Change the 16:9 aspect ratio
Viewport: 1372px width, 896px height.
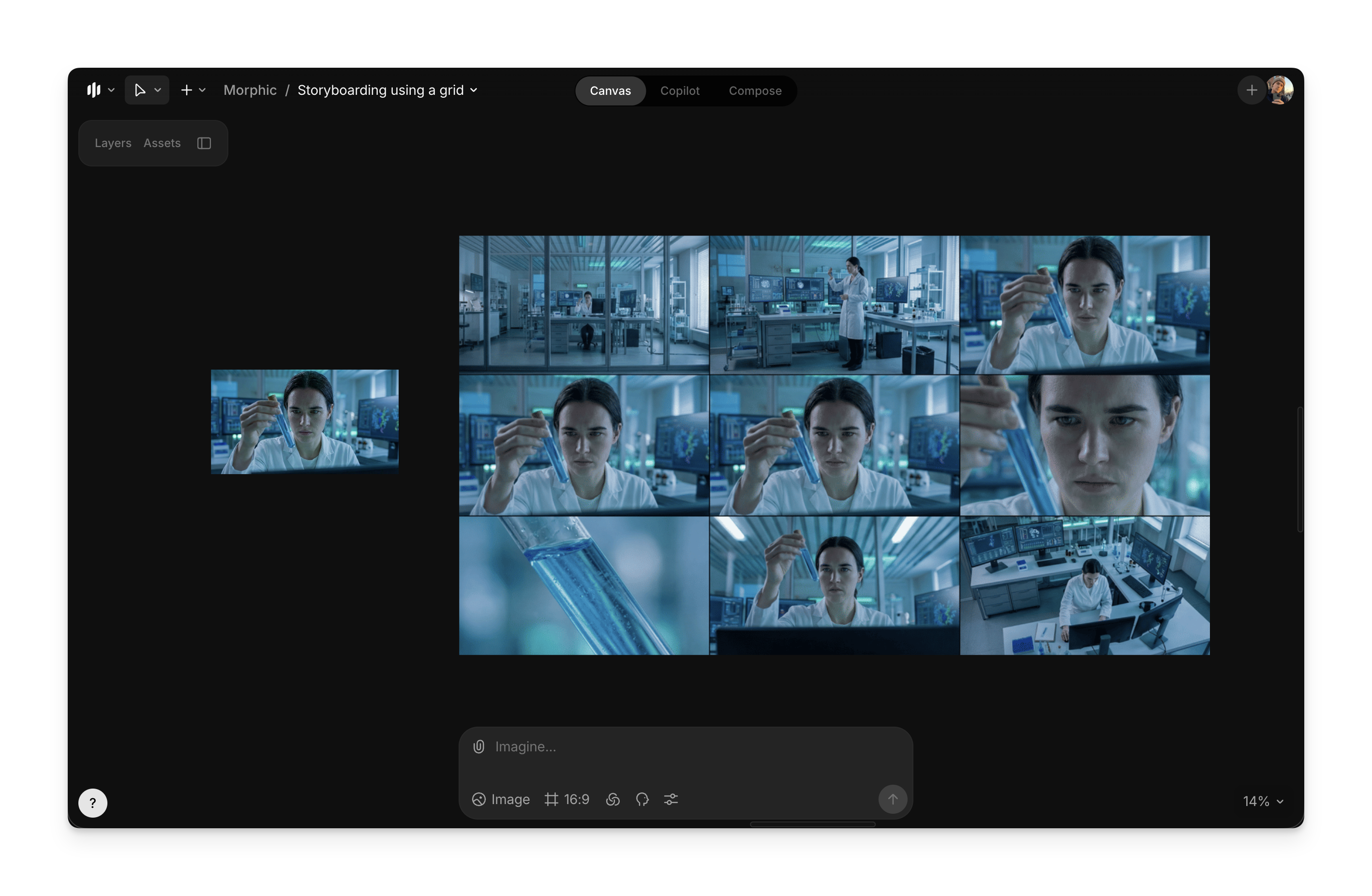[567, 799]
